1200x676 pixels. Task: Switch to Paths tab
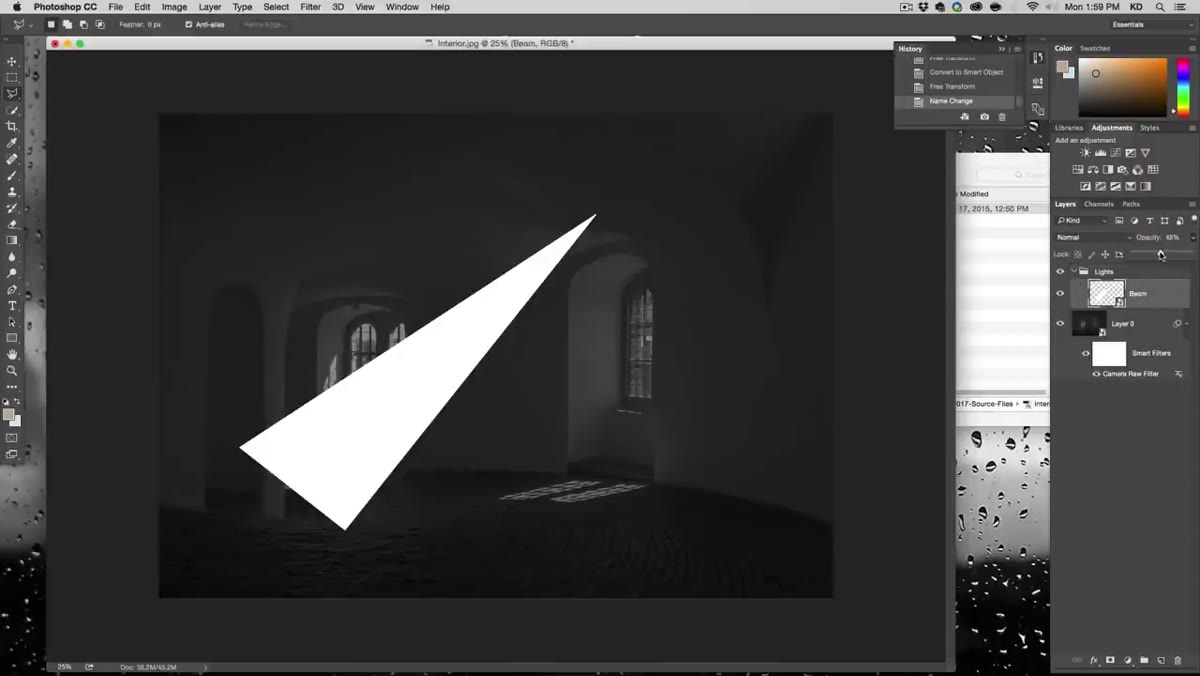pyautogui.click(x=1130, y=204)
